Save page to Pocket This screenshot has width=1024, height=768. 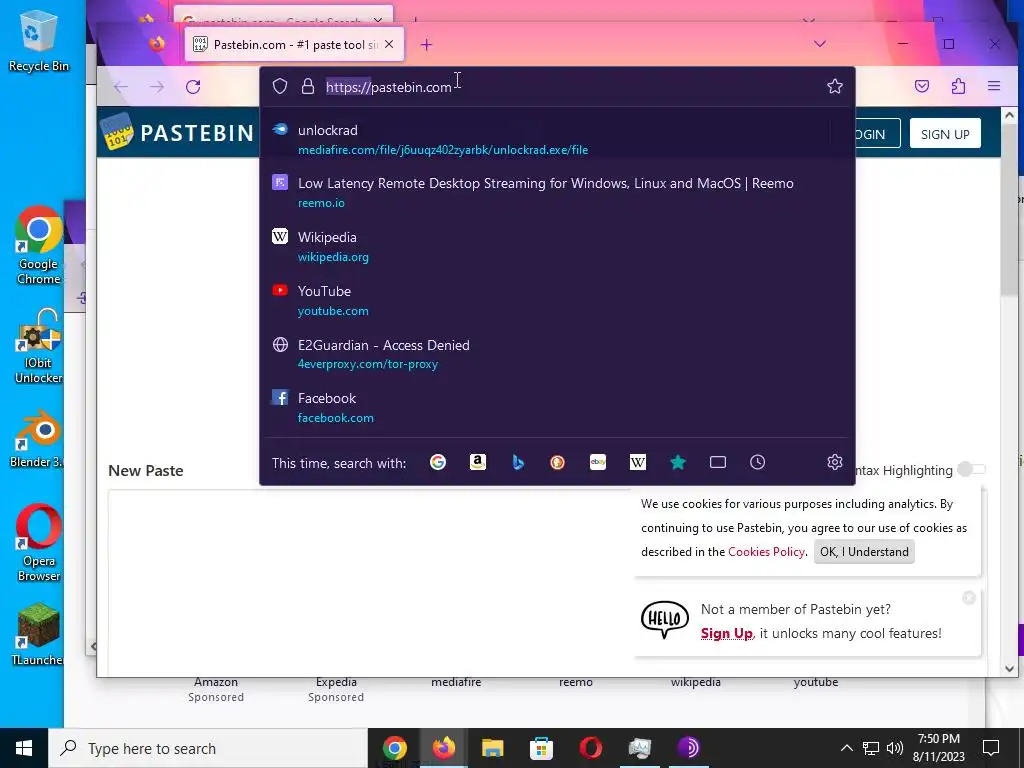coord(922,86)
